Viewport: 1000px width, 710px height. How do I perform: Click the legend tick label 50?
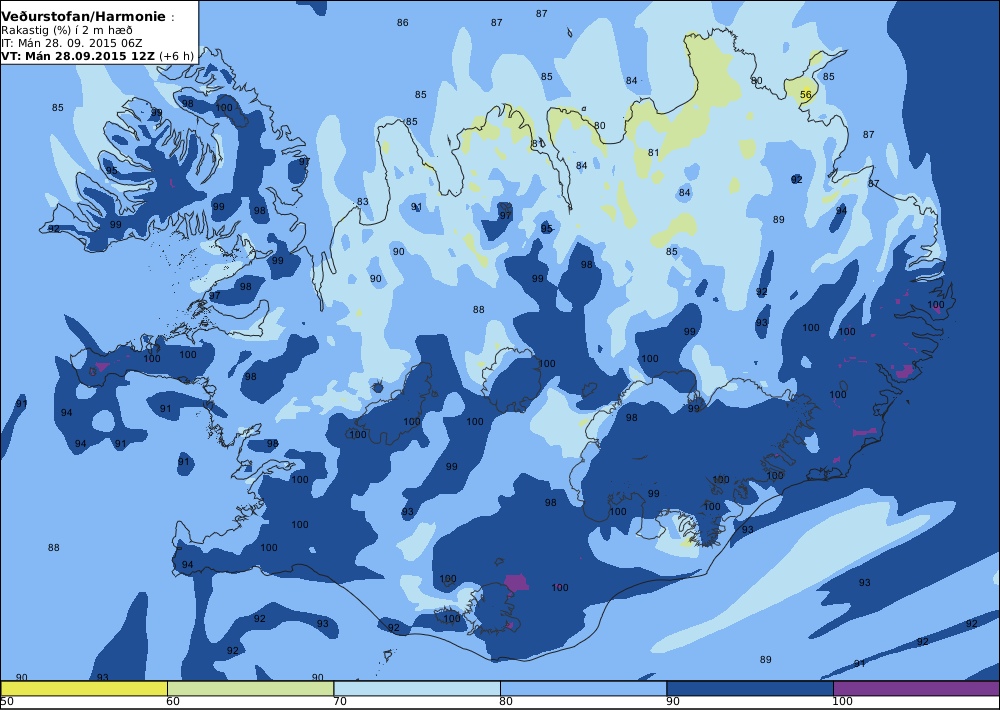pyautogui.click(x=7, y=702)
